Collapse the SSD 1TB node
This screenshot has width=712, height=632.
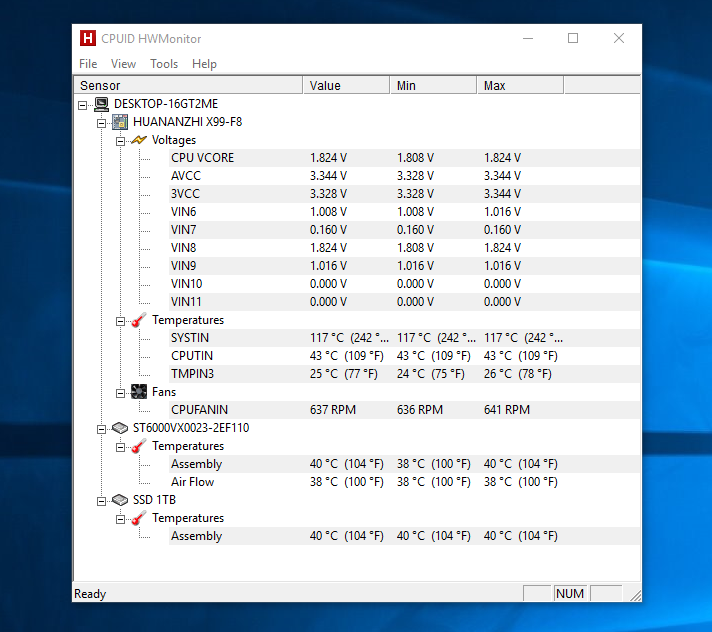pos(101,501)
